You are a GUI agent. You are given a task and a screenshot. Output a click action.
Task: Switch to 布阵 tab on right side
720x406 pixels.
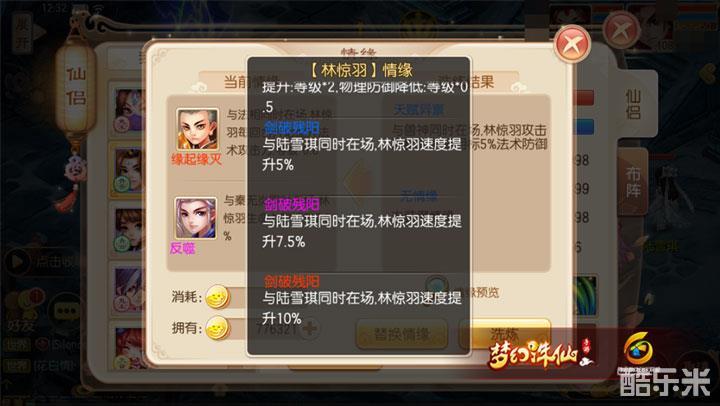point(633,181)
